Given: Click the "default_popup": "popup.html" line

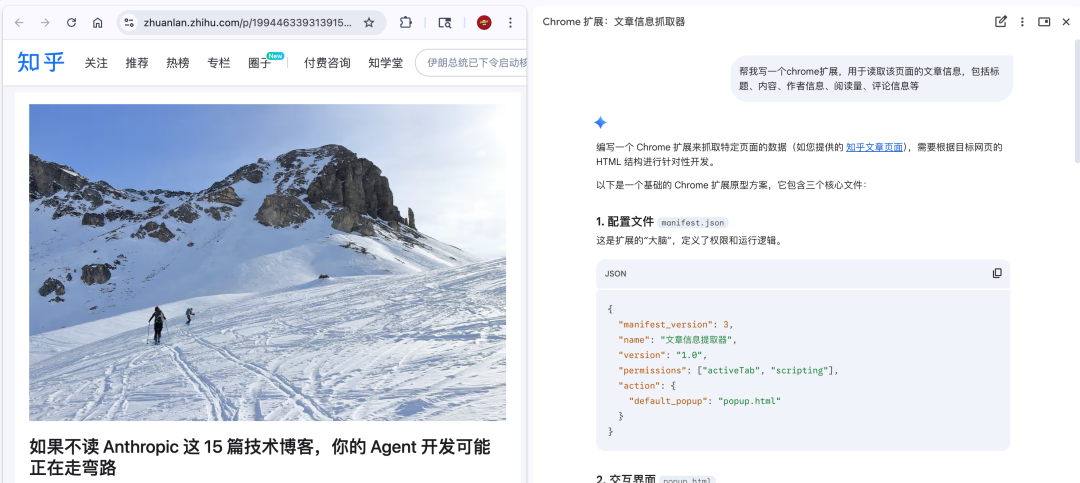Looking at the screenshot, I should click(705, 400).
